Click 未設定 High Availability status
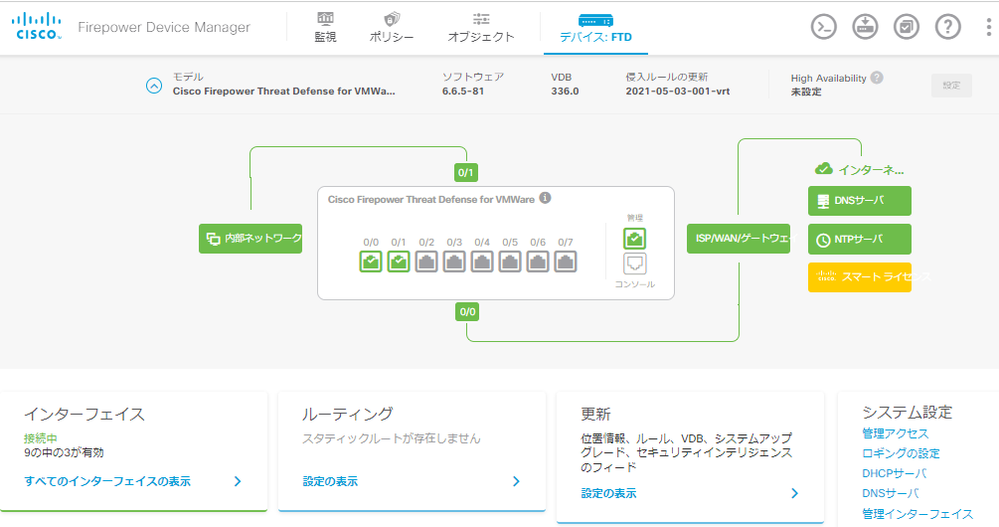The width and height of the screenshot is (999, 527). point(806,92)
